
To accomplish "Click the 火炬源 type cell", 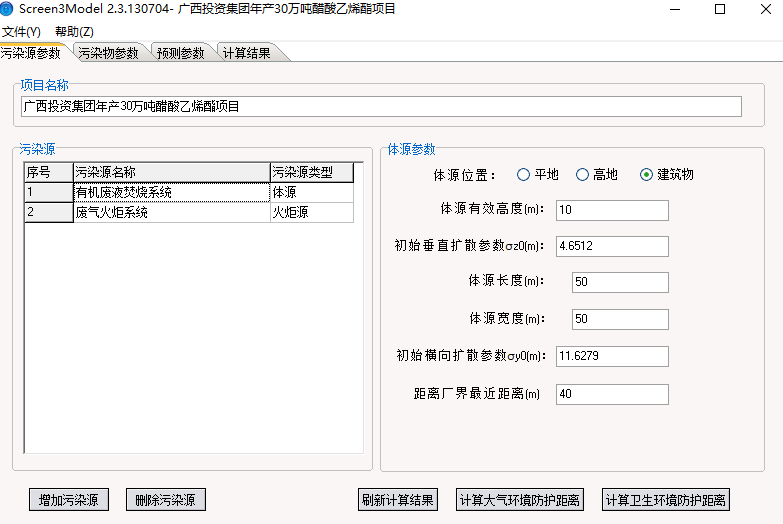I will click(312, 212).
